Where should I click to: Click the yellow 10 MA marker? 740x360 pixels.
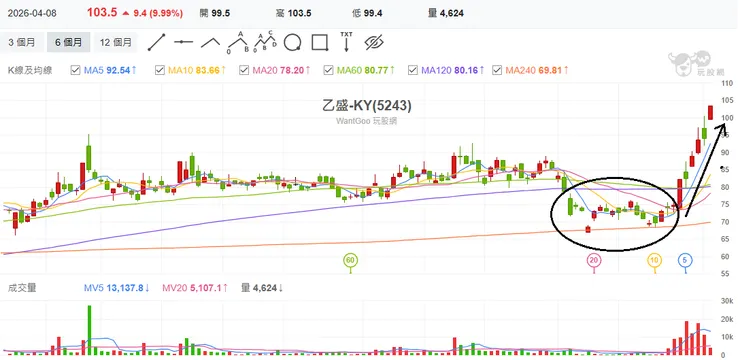click(654, 260)
